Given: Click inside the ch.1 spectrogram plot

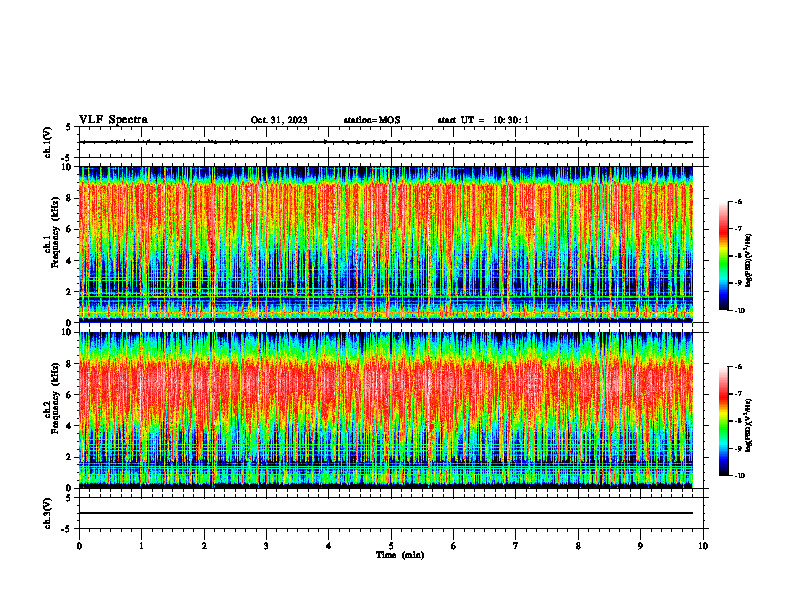Looking at the screenshot, I should (386, 244).
